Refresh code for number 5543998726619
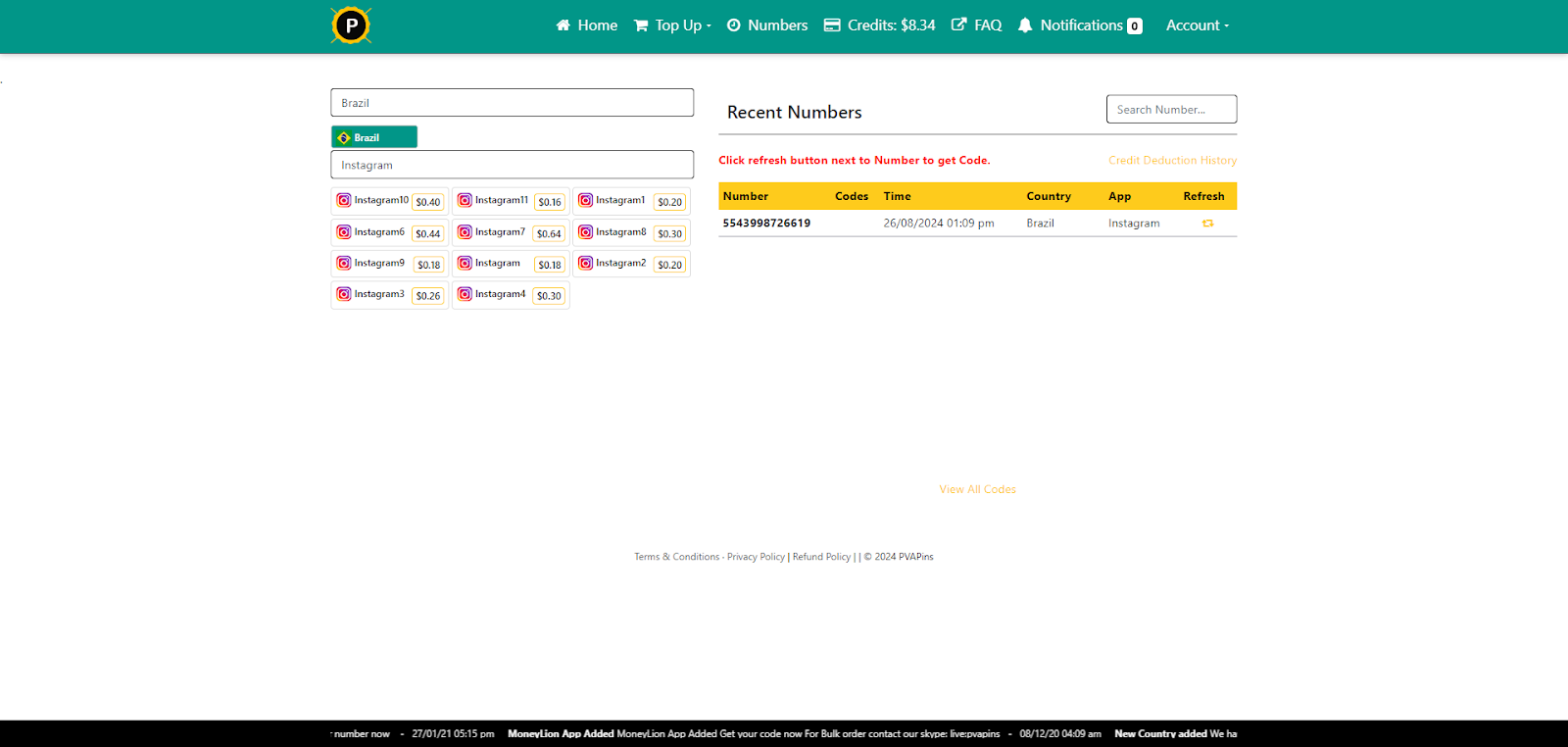1568x747 pixels. point(1207,224)
